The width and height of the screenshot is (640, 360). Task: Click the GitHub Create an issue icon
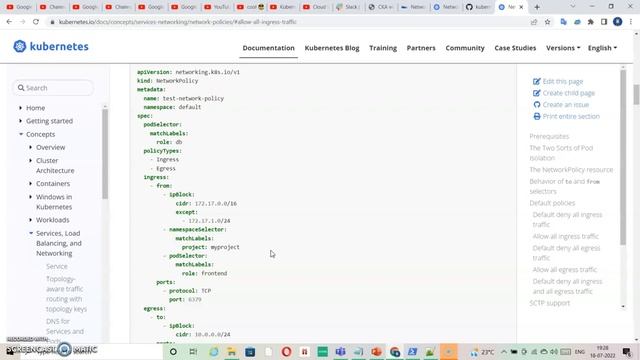click(x=537, y=104)
